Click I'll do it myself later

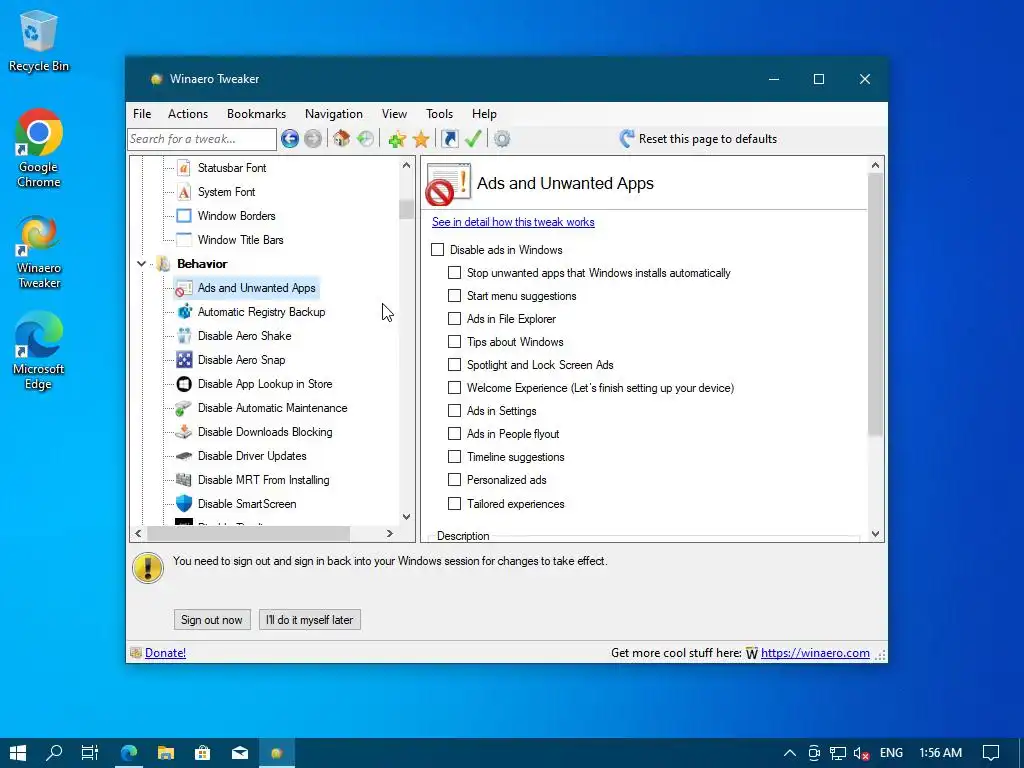point(310,620)
